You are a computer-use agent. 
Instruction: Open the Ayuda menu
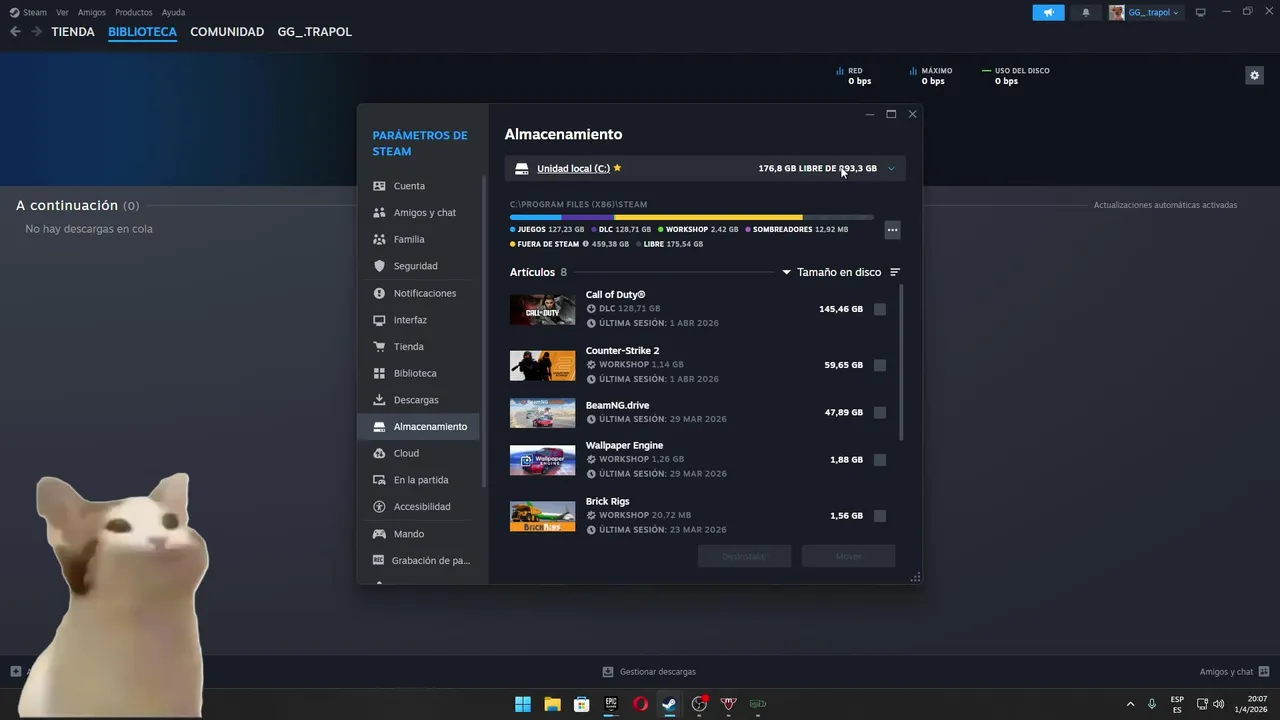coord(173,12)
